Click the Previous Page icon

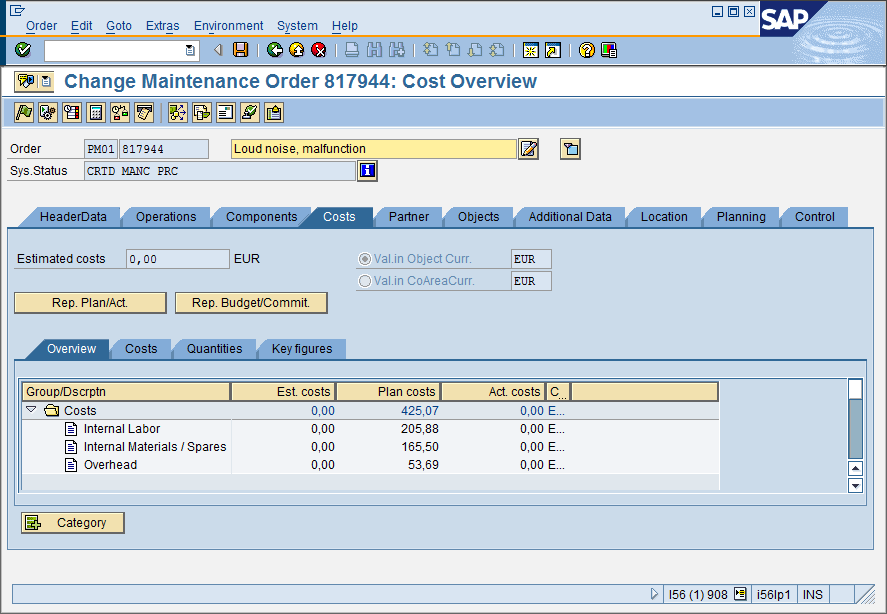click(453, 50)
